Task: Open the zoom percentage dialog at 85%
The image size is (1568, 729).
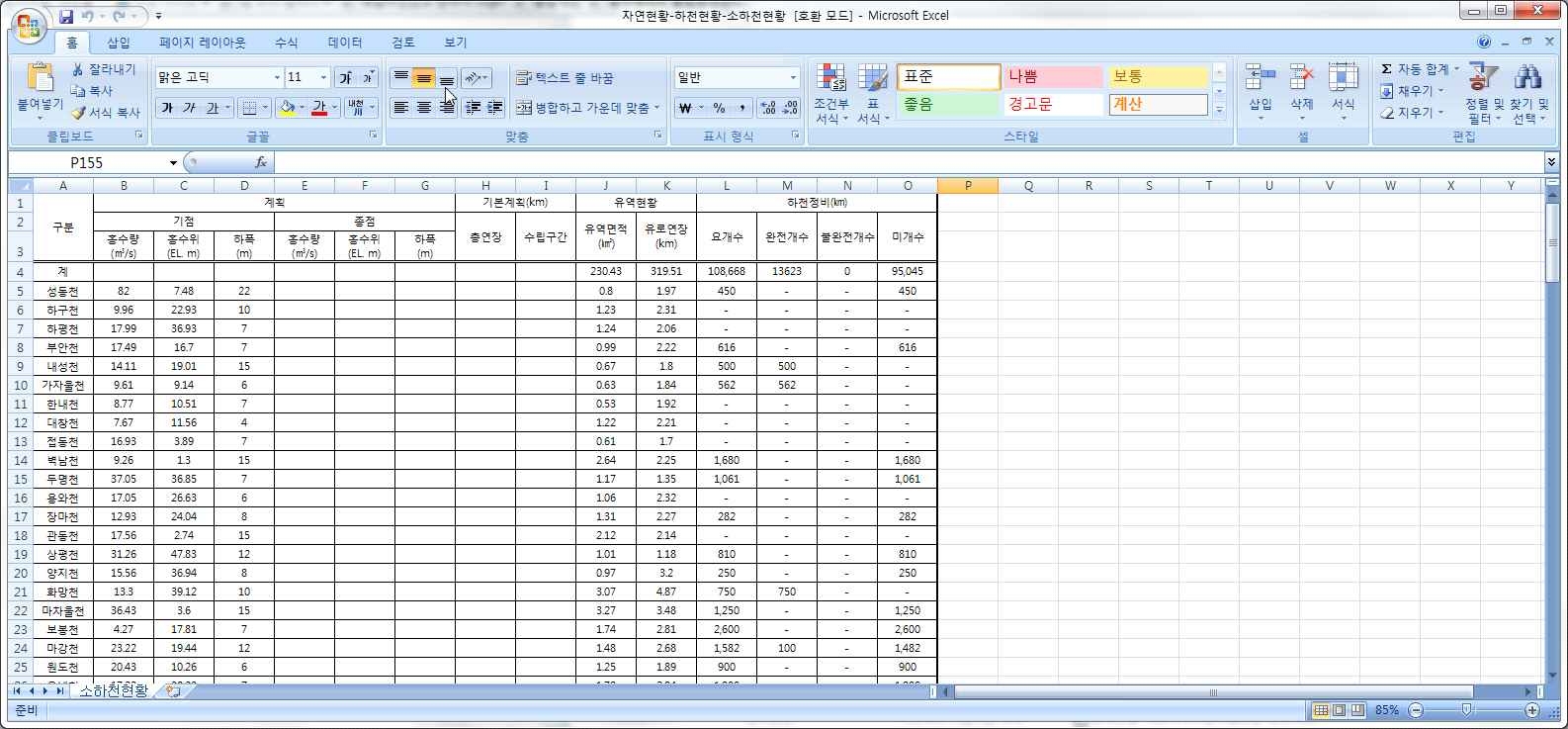Action: 1386,710
